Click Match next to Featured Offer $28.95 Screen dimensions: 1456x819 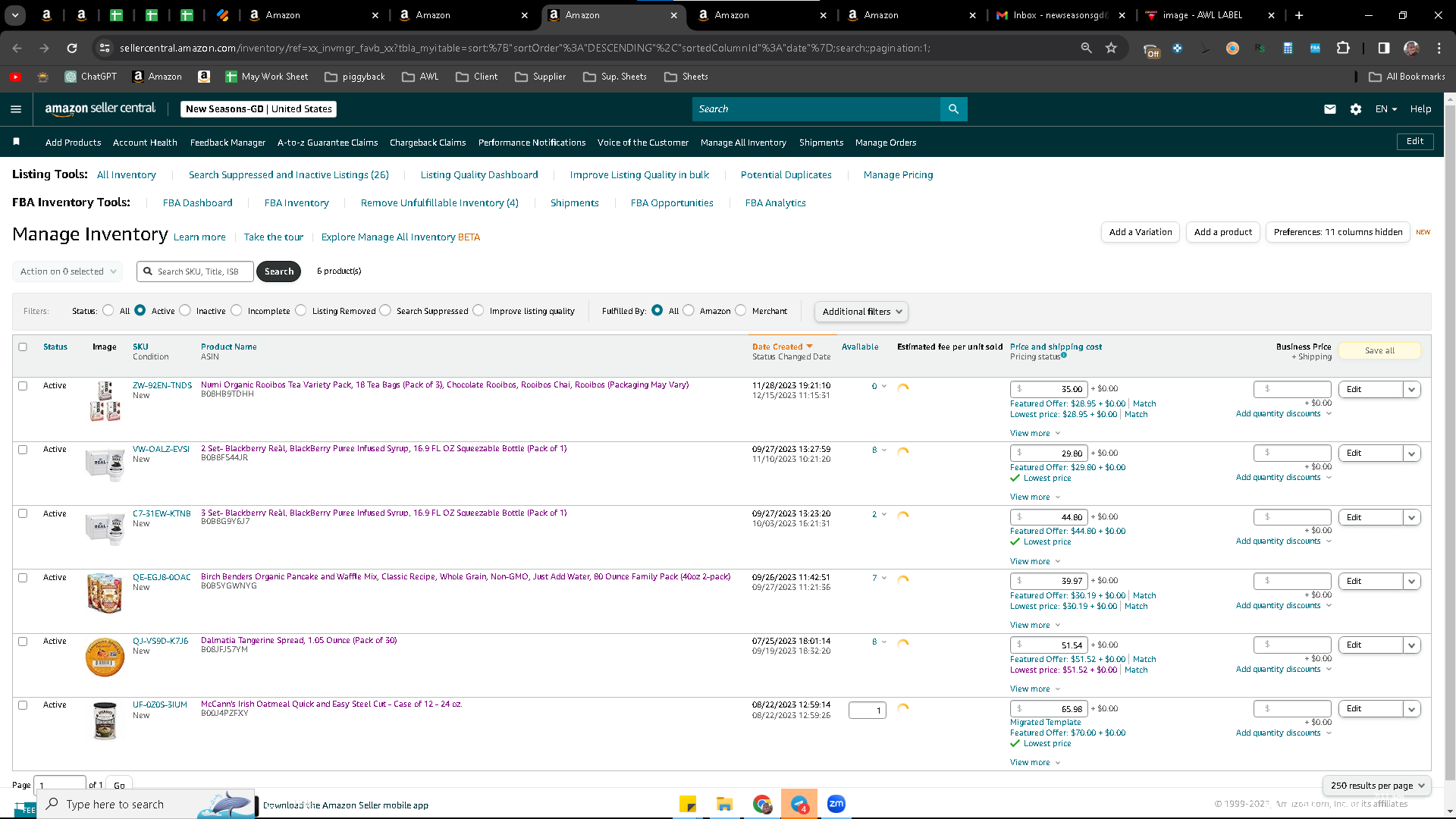tap(1144, 404)
